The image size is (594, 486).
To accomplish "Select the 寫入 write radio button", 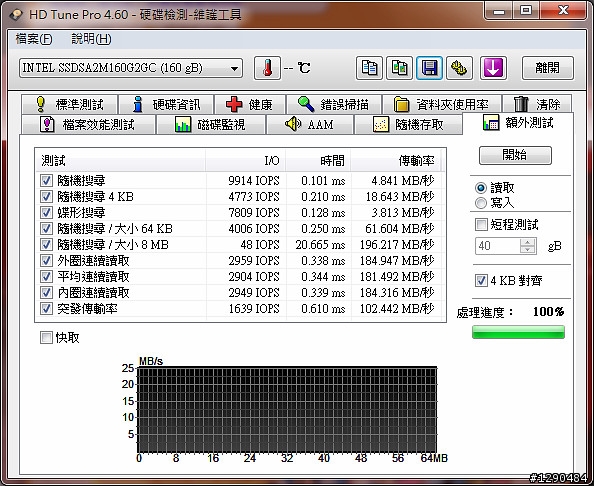I will click(481, 203).
